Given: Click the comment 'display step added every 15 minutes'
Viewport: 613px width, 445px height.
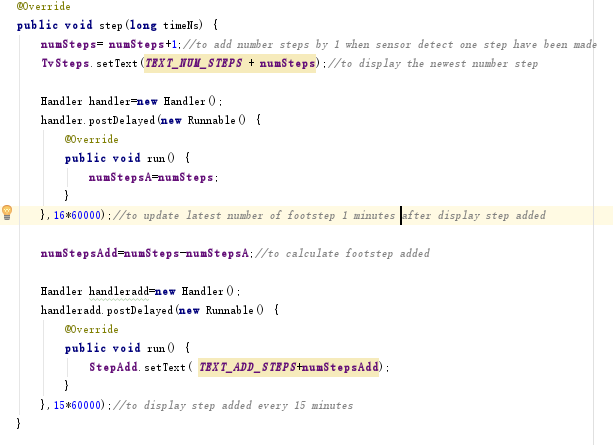Looking at the screenshot, I should coord(233,406).
